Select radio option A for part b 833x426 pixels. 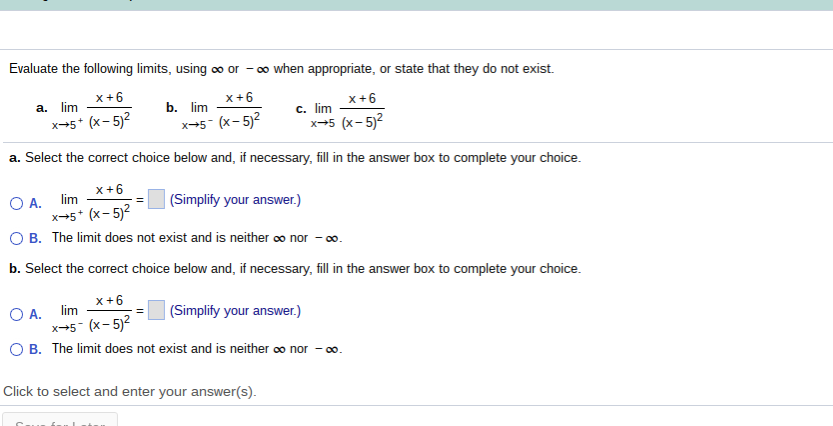[16, 314]
